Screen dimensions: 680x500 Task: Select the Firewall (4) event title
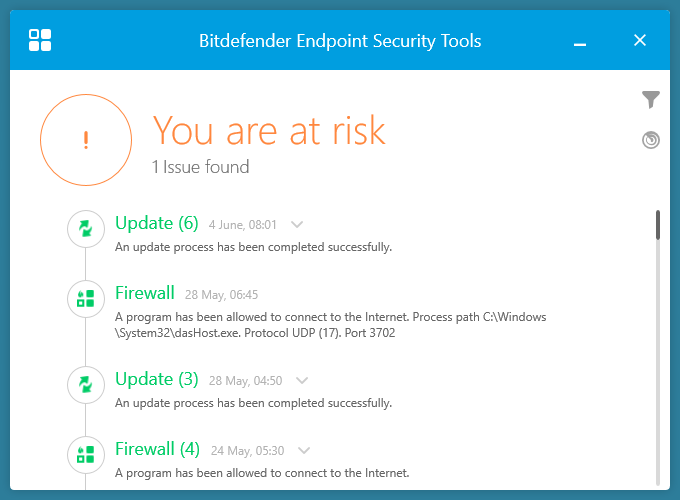(157, 449)
